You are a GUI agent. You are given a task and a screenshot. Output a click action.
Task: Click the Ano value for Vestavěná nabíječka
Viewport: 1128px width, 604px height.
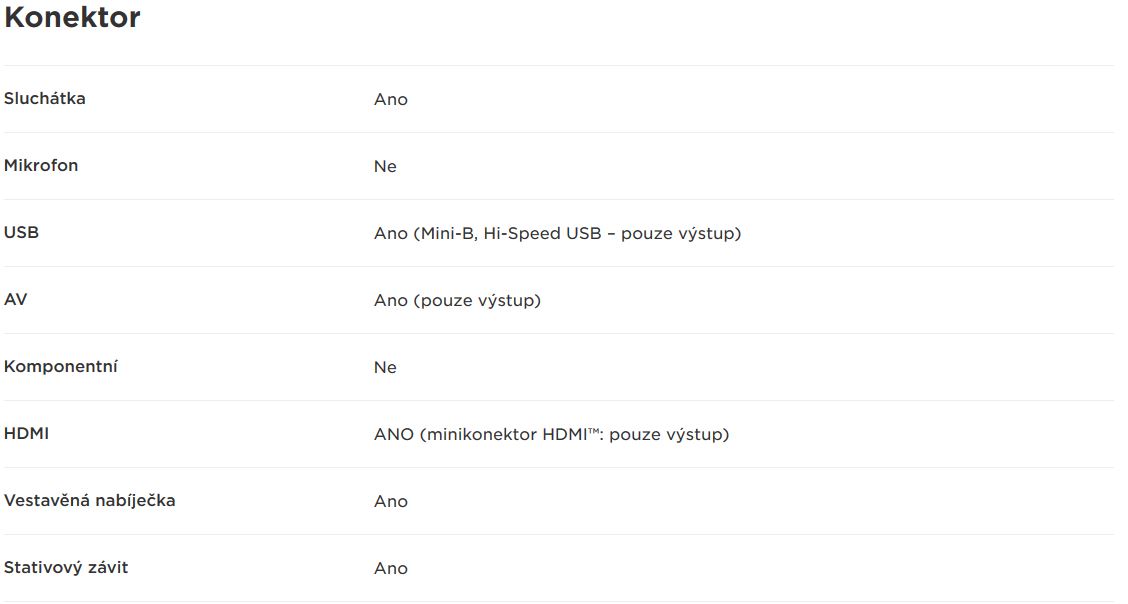tap(391, 501)
